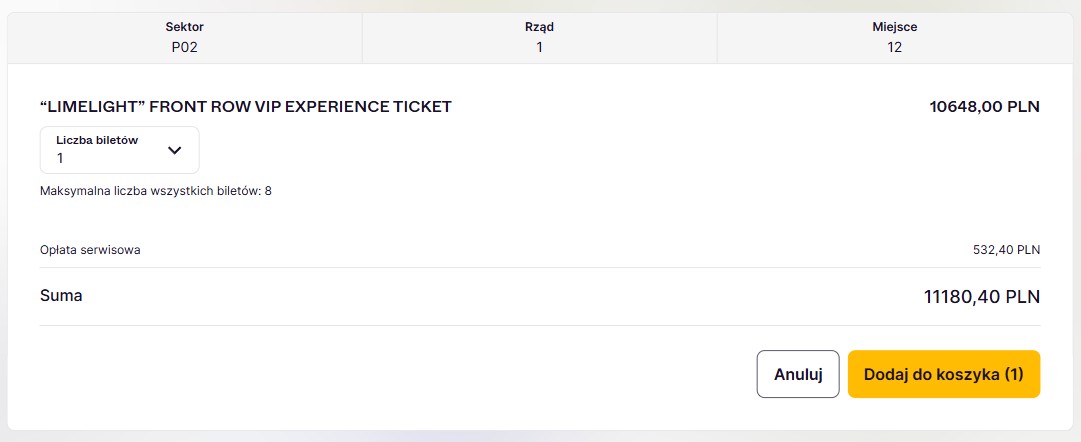
Task: Click the selected quantity value 1 in dropdown
Action: click(x=60, y=159)
